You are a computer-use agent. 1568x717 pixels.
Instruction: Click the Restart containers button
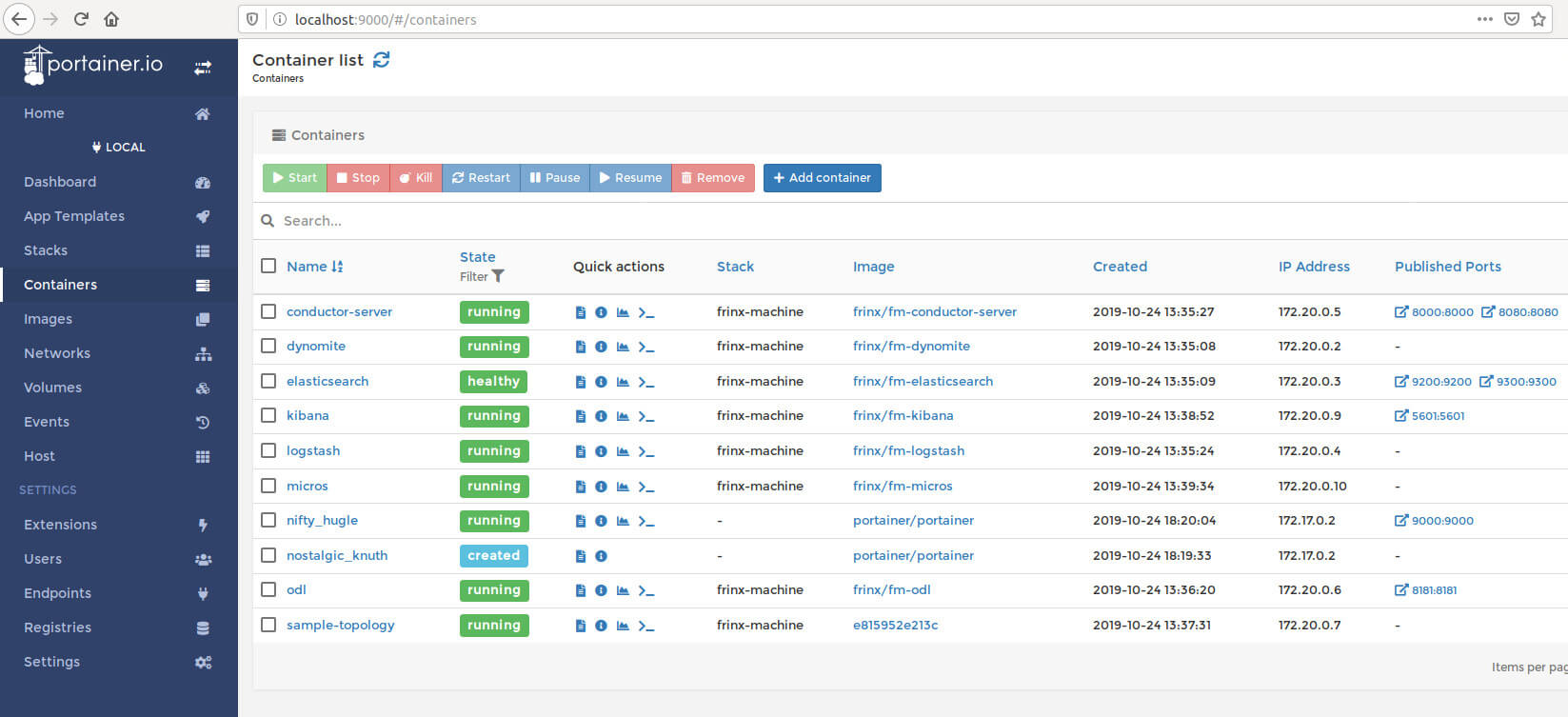pos(481,178)
